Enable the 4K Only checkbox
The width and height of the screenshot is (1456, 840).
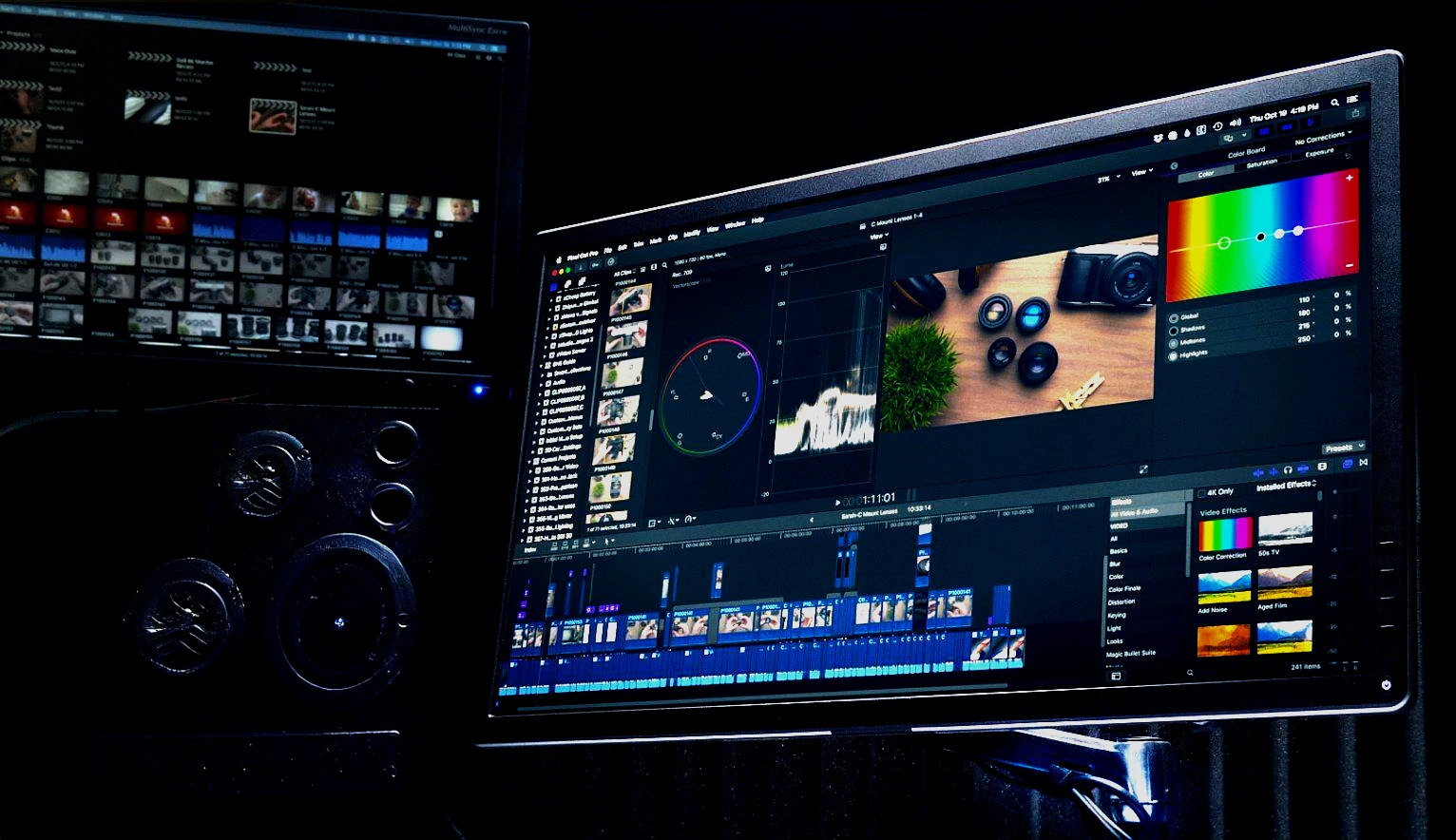[x=1201, y=493]
